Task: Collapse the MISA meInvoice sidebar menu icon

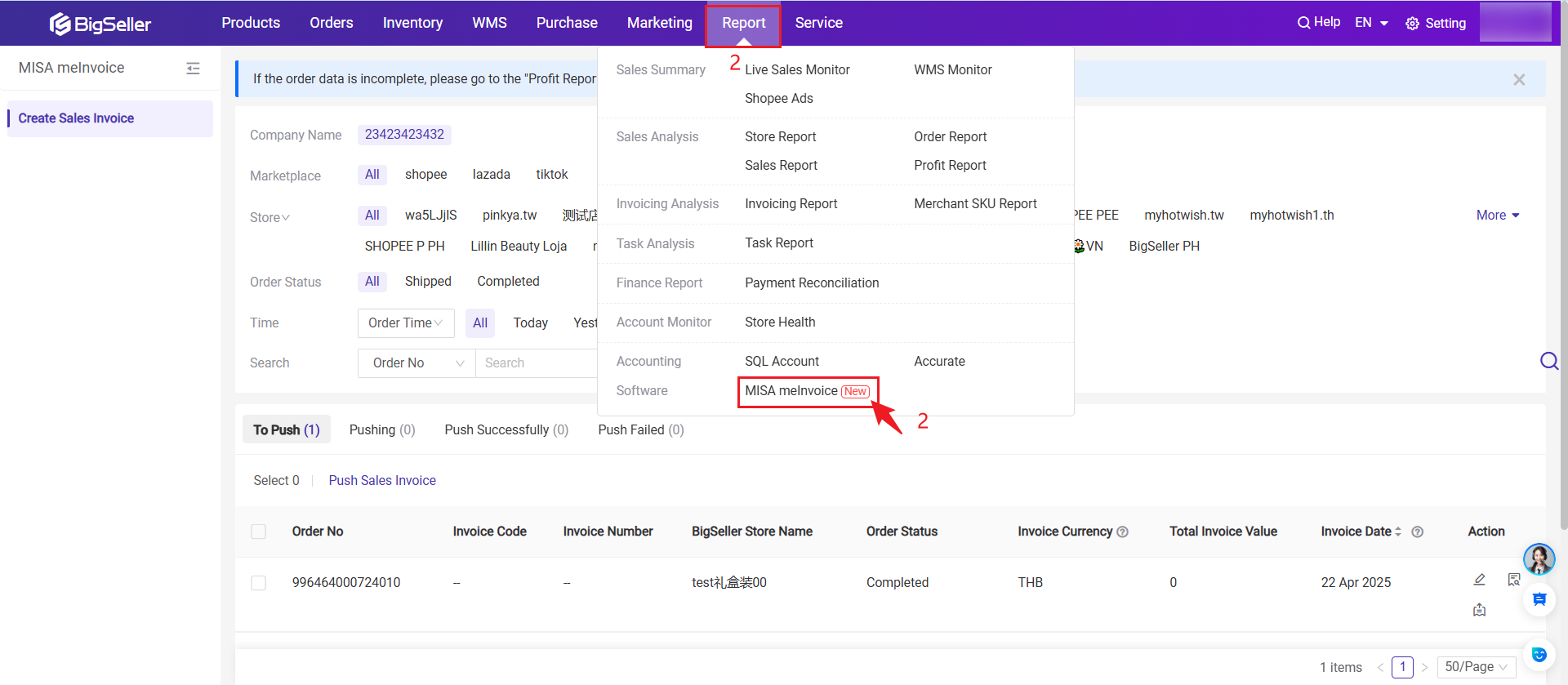Action: (x=193, y=69)
